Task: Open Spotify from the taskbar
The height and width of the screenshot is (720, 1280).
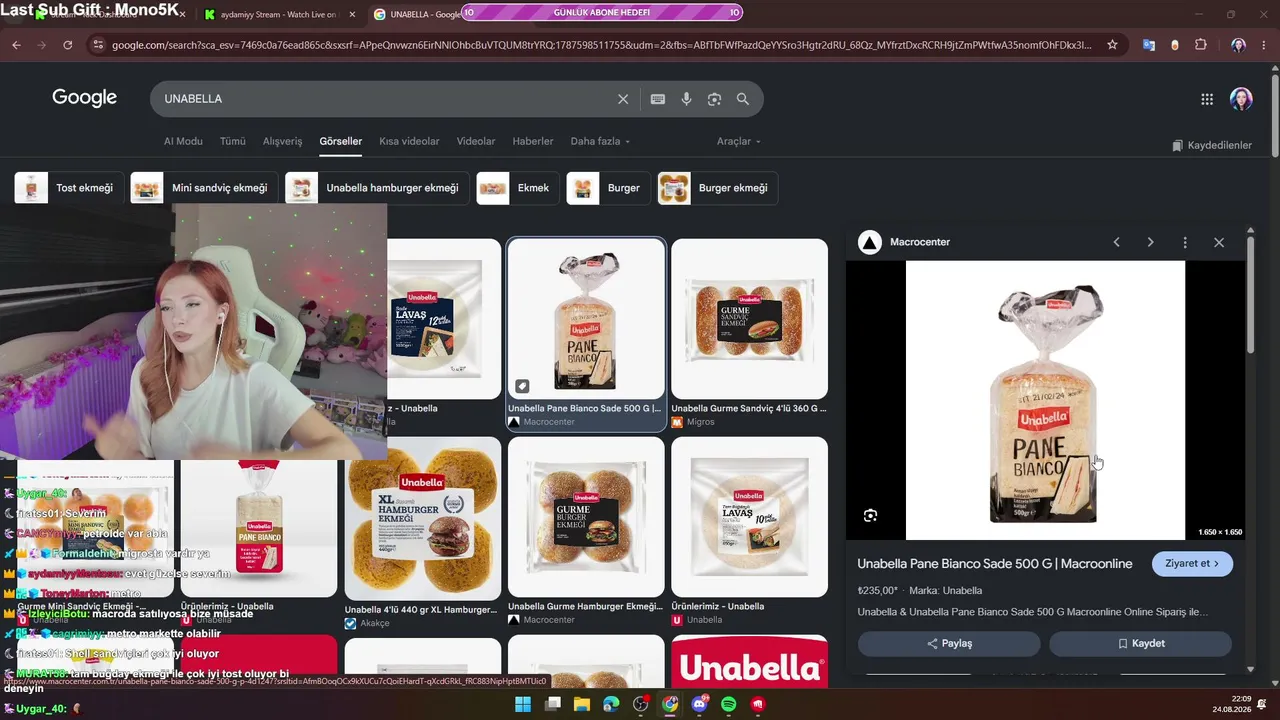Action: pyautogui.click(x=729, y=704)
